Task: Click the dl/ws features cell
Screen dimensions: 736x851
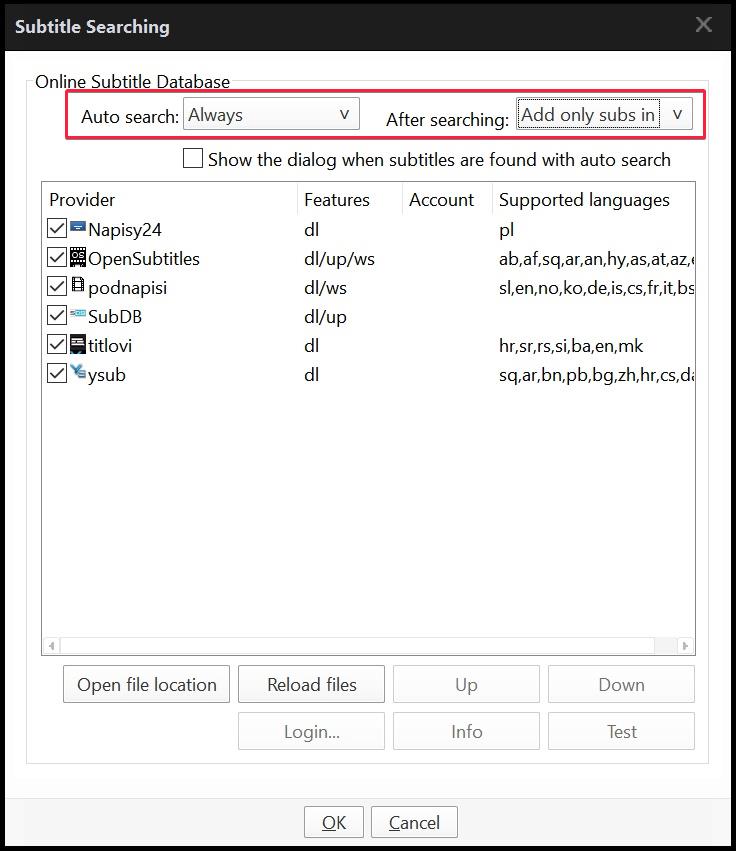Action: pyautogui.click(x=325, y=288)
